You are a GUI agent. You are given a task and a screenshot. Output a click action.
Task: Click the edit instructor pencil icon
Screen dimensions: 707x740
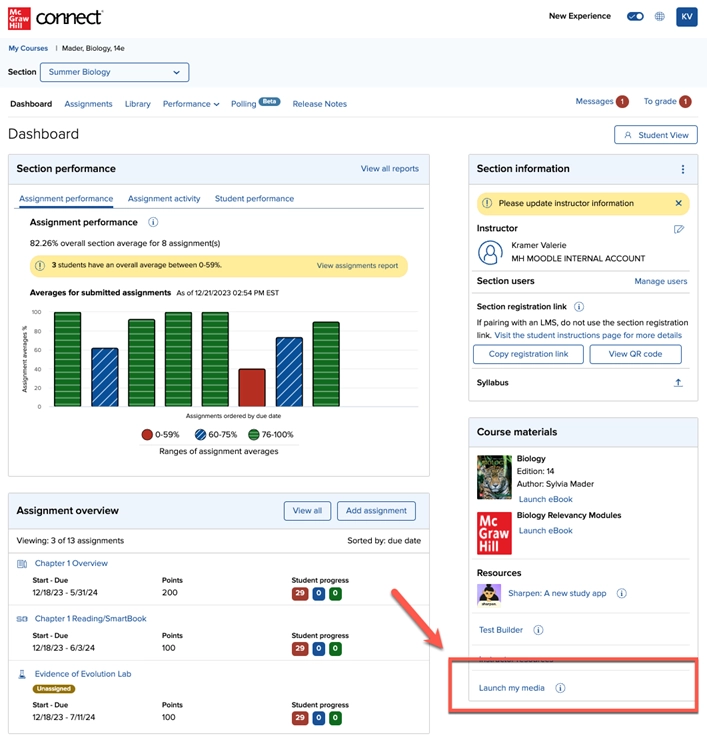679,229
